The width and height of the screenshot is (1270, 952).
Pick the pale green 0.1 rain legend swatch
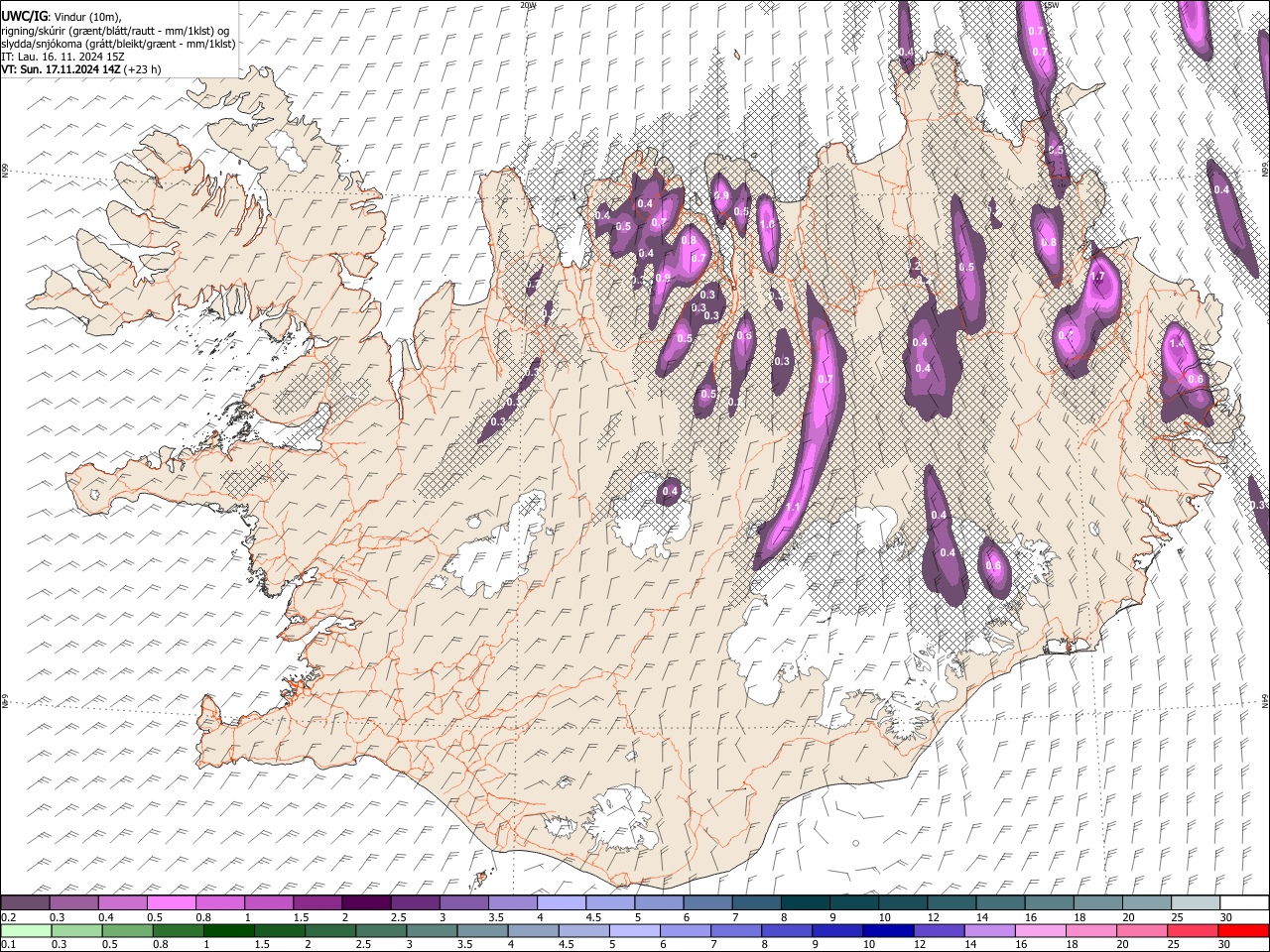[x=26, y=930]
